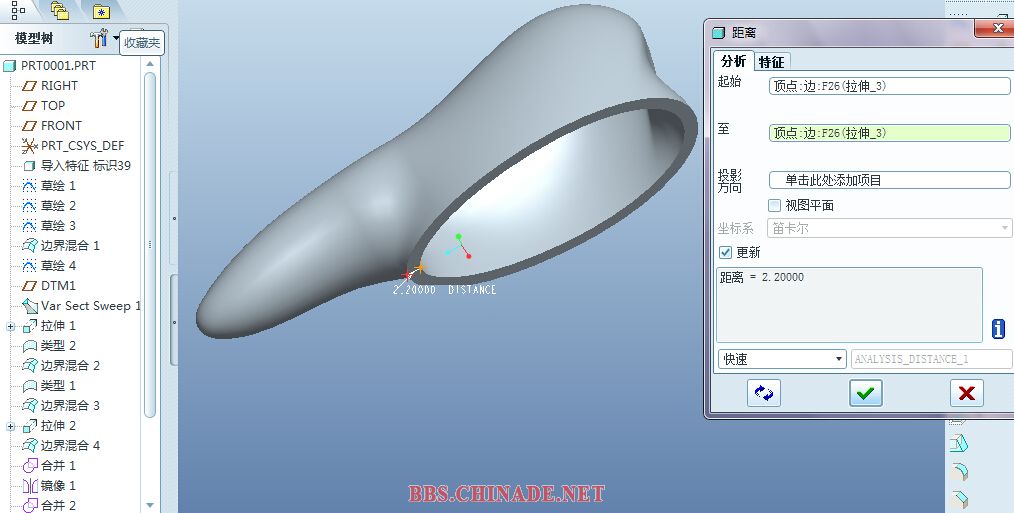Viewport: 1014px width, 513px height.
Task: Click the ANALYSIS_DISTANCE_1 name field
Action: pyautogui.click(x=931, y=358)
